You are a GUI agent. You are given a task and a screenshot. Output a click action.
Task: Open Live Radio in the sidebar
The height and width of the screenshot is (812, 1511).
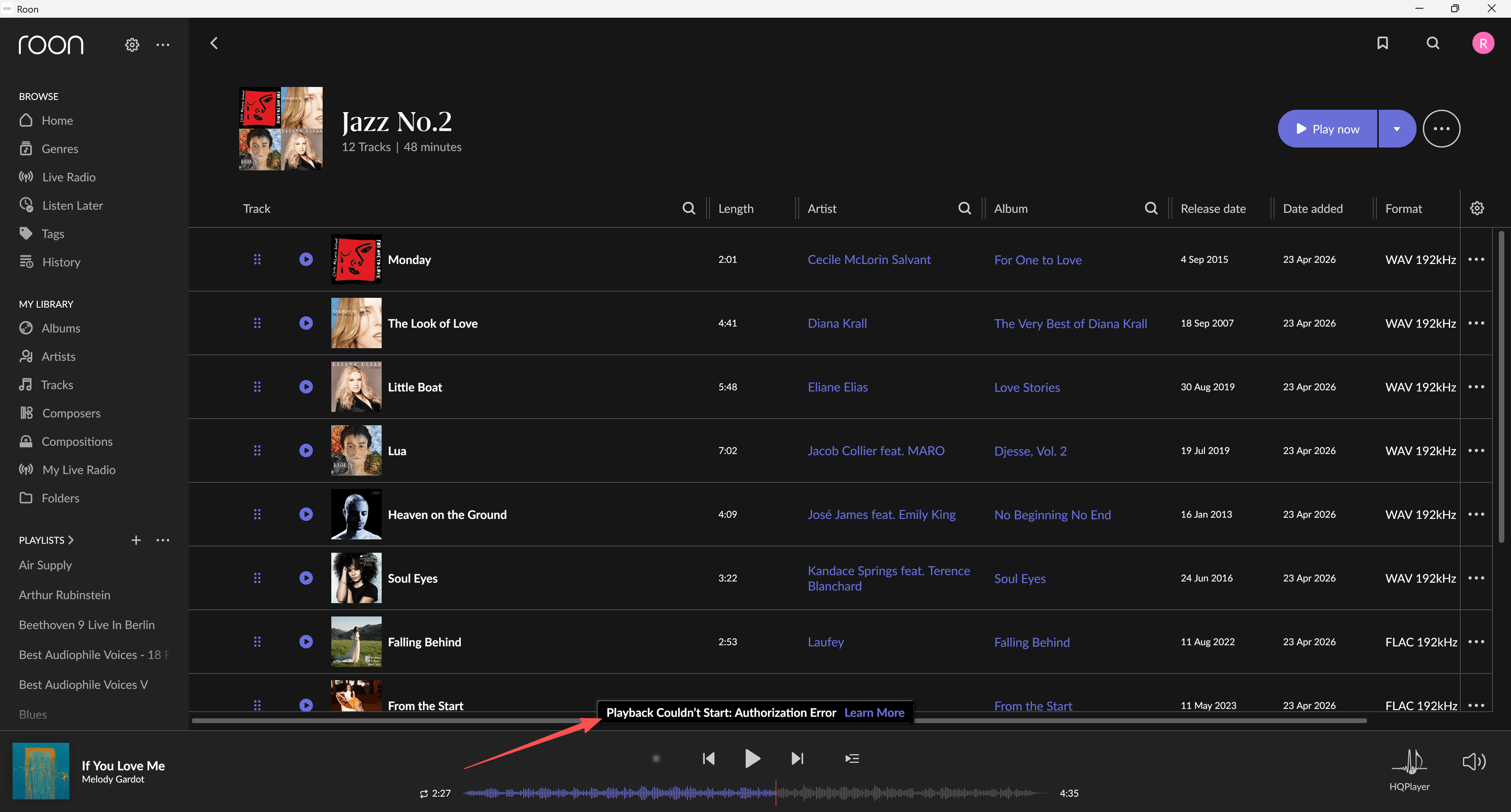(57, 177)
